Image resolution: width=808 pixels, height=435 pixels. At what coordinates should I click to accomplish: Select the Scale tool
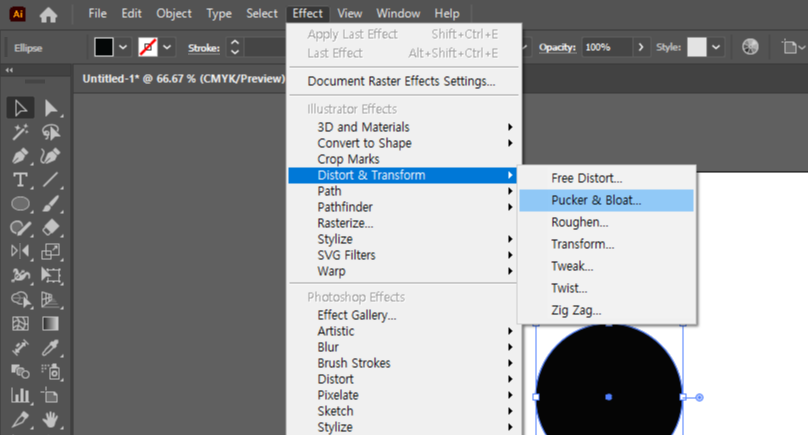[50, 252]
